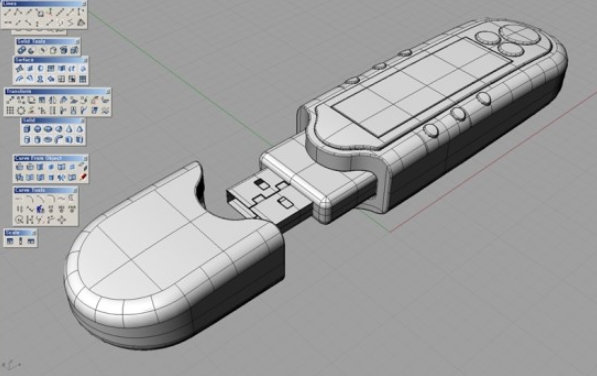
Task: Select the single Line tool in Lines toolbar
Action: 8,13
